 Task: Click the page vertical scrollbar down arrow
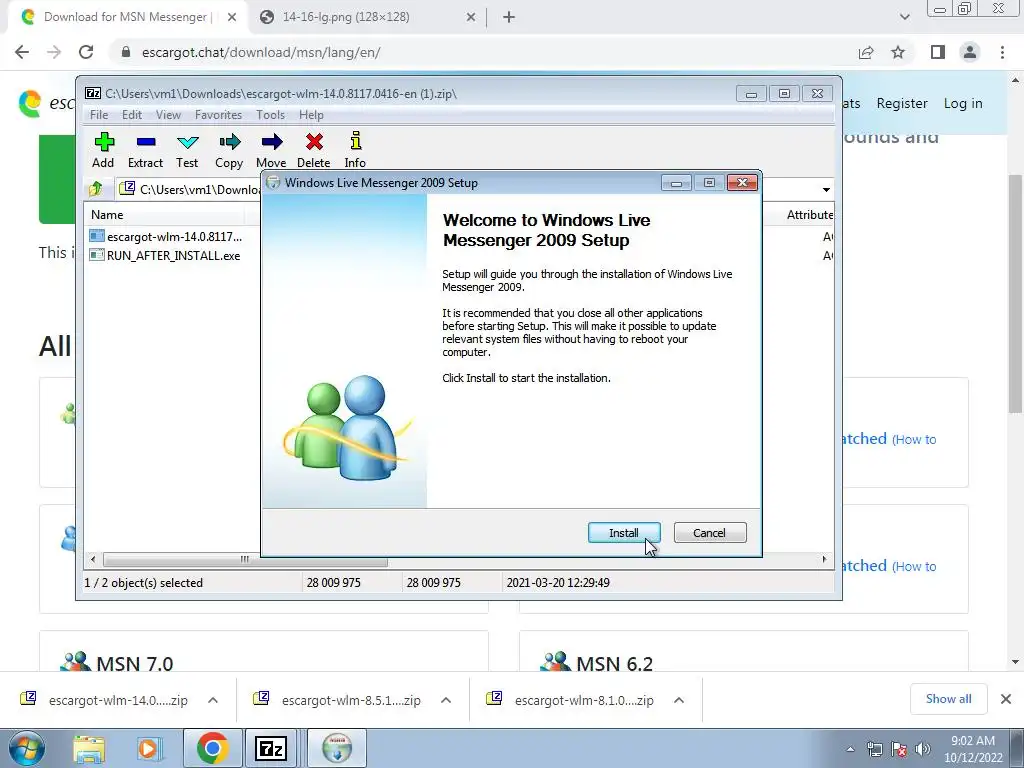tap(1015, 663)
